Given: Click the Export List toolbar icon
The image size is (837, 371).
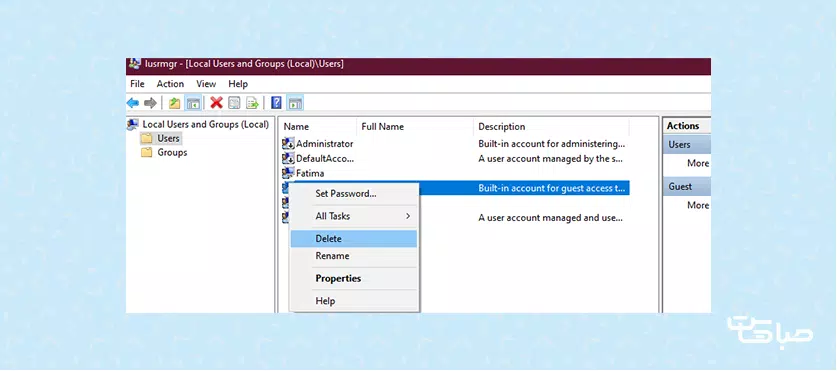Looking at the screenshot, I should click(x=252, y=103).
